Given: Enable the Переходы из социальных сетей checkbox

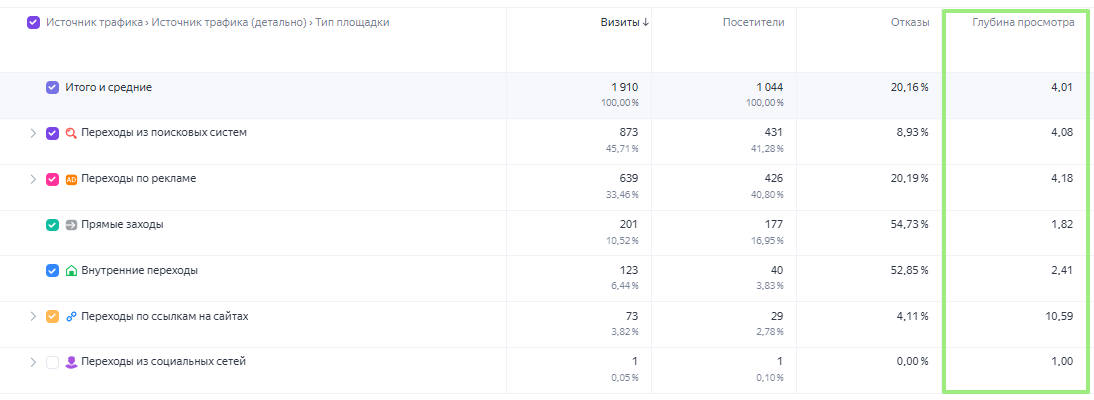Looking at the screenshot, I should pyautogui.click(x=52, y=362).
